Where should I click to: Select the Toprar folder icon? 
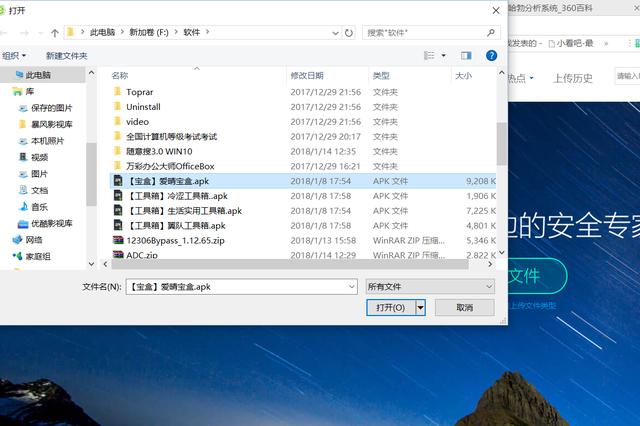118,91
